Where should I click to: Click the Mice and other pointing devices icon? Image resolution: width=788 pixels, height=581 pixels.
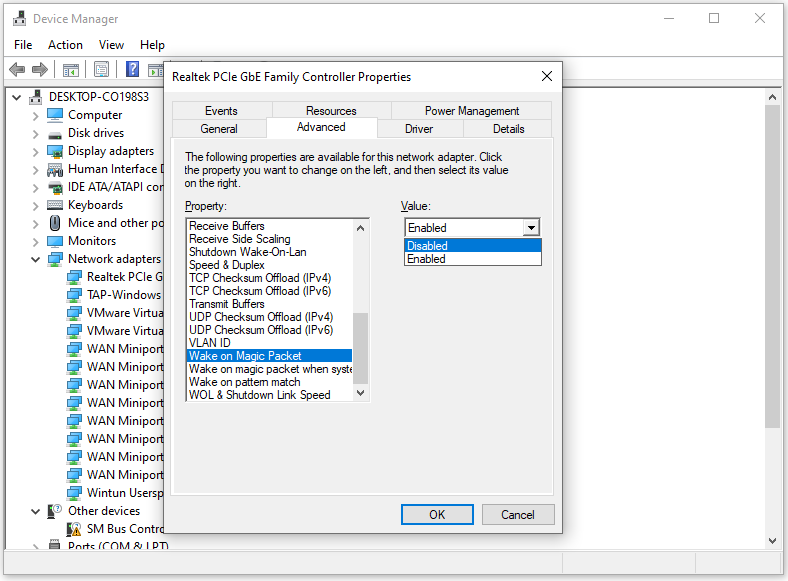[55, 223]
